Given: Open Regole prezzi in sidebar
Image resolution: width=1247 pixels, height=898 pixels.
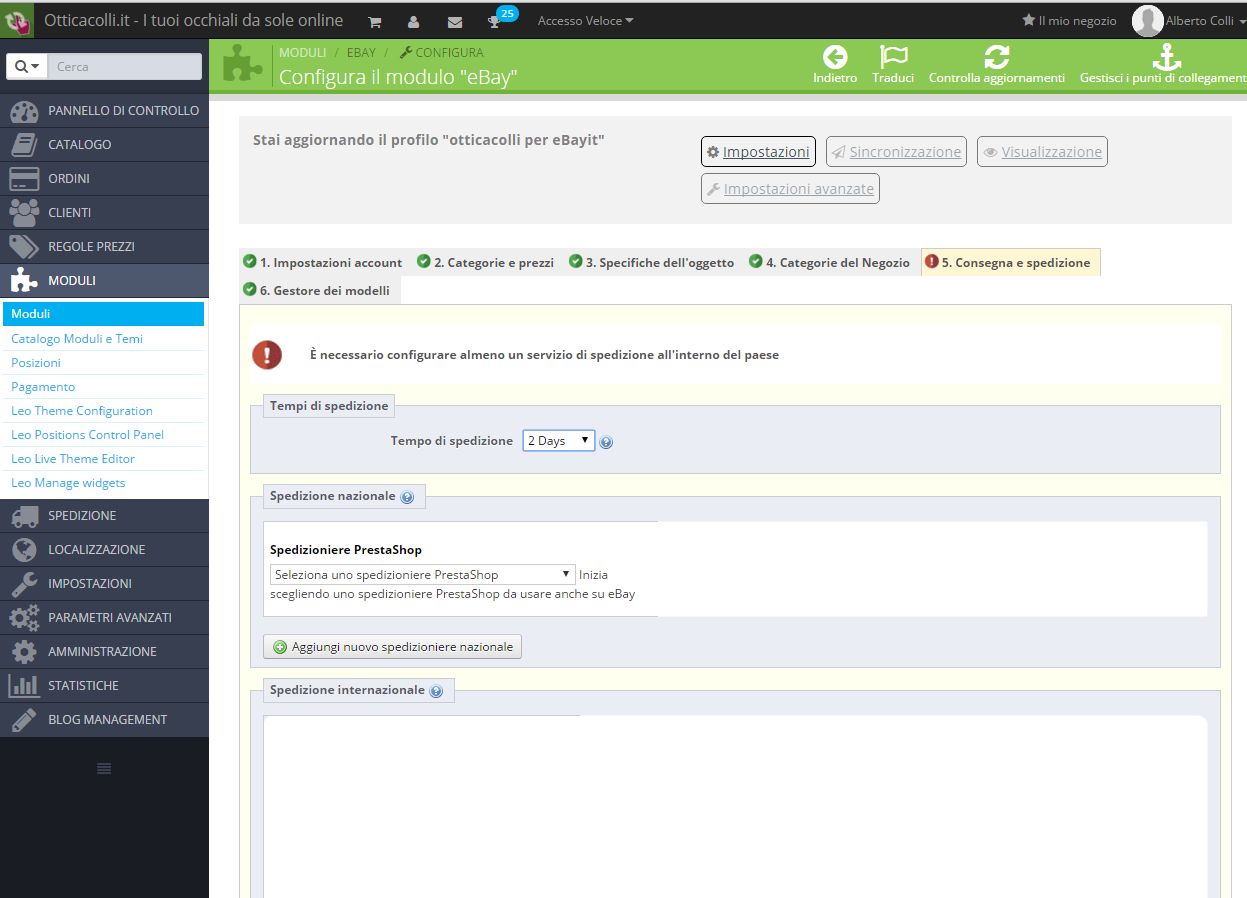Looking at the screenshot, I should (x=104, y=247).
